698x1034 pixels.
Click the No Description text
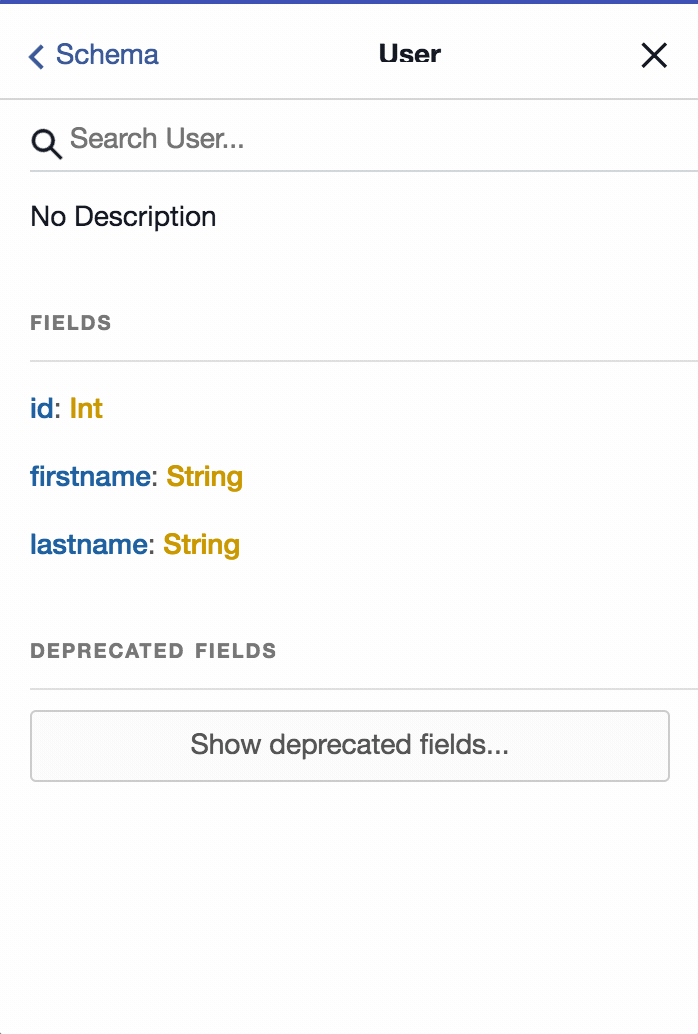(x=123, y=217)
